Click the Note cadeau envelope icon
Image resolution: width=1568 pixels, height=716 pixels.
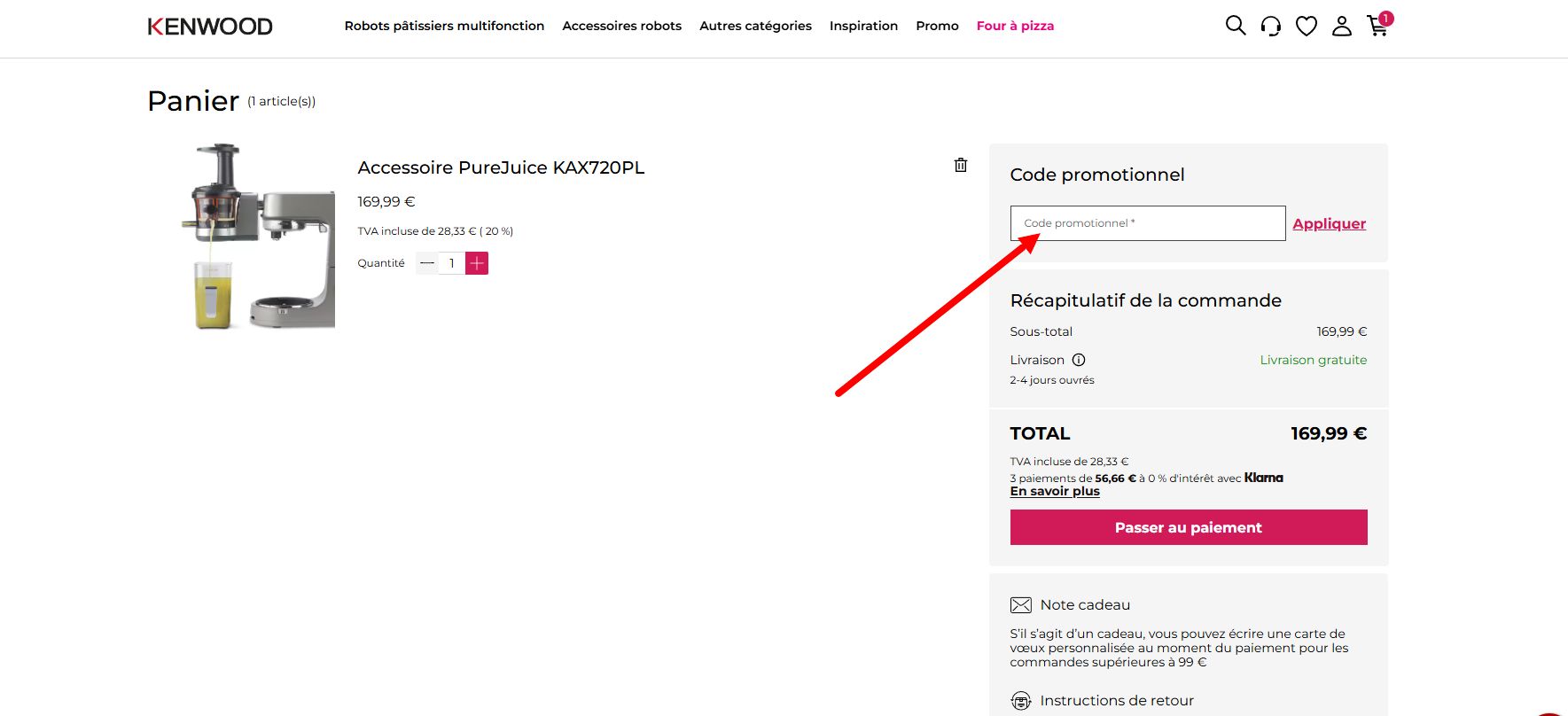coord(1020,605)
